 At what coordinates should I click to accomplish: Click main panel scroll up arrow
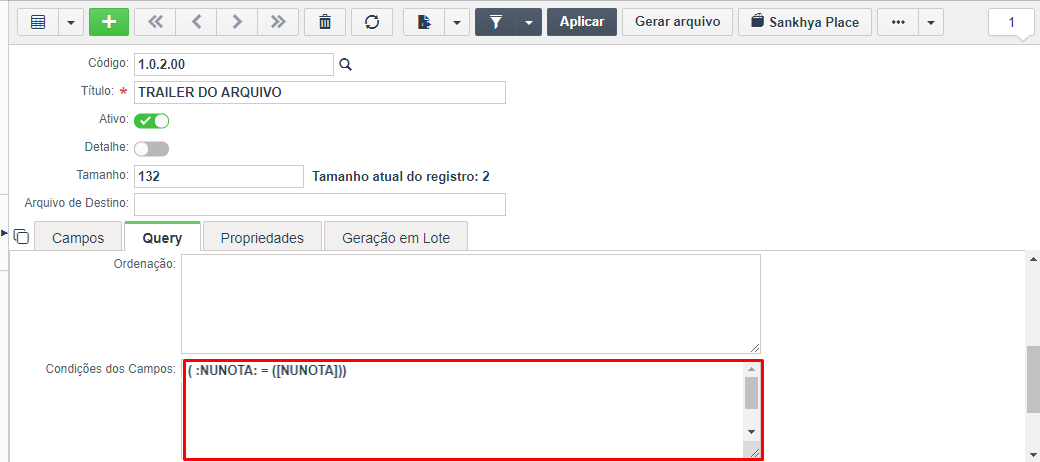coord(1033,257)
